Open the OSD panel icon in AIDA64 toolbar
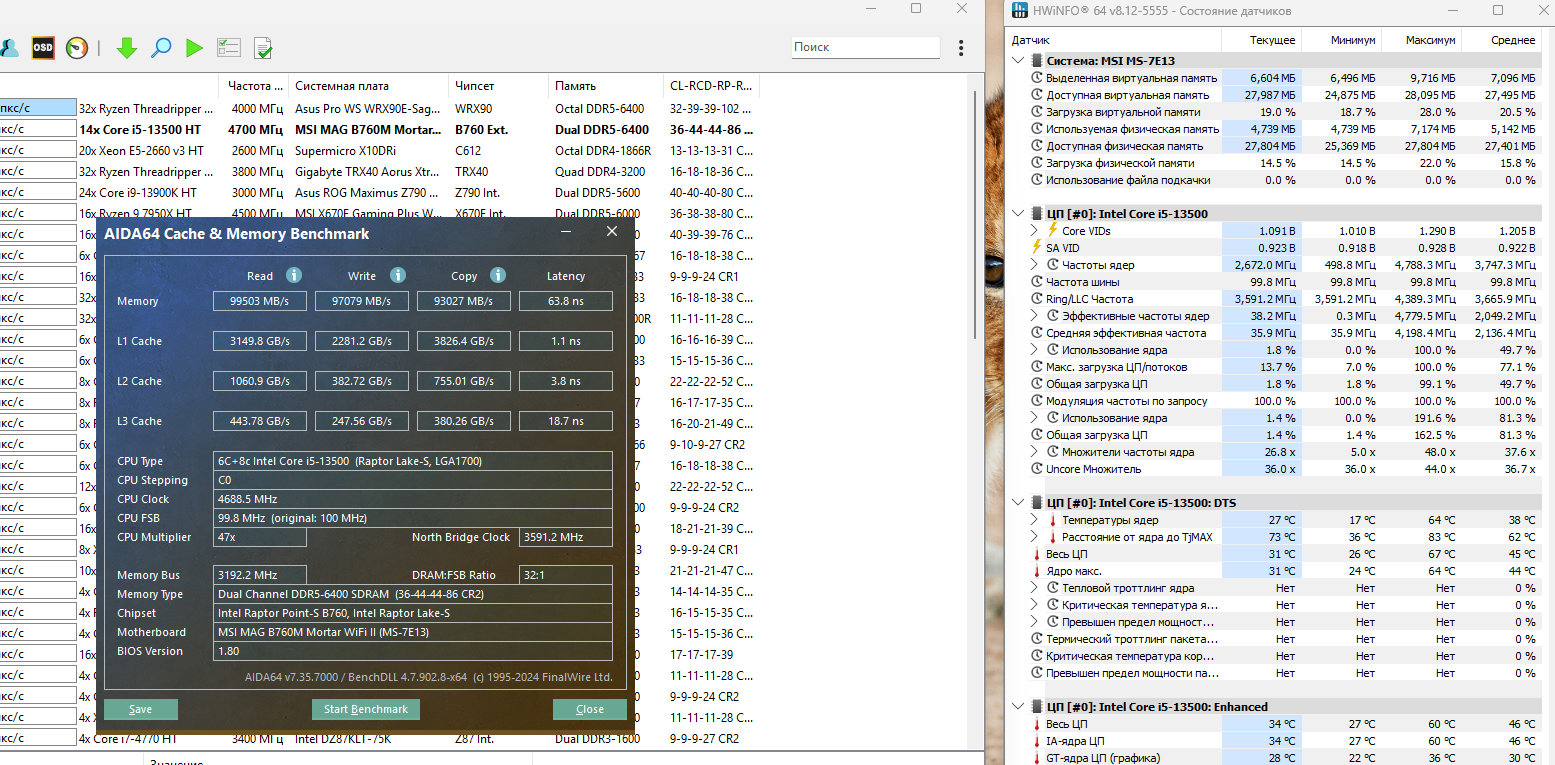Screen dimensions: 1555x765 [x=43, y=47]
